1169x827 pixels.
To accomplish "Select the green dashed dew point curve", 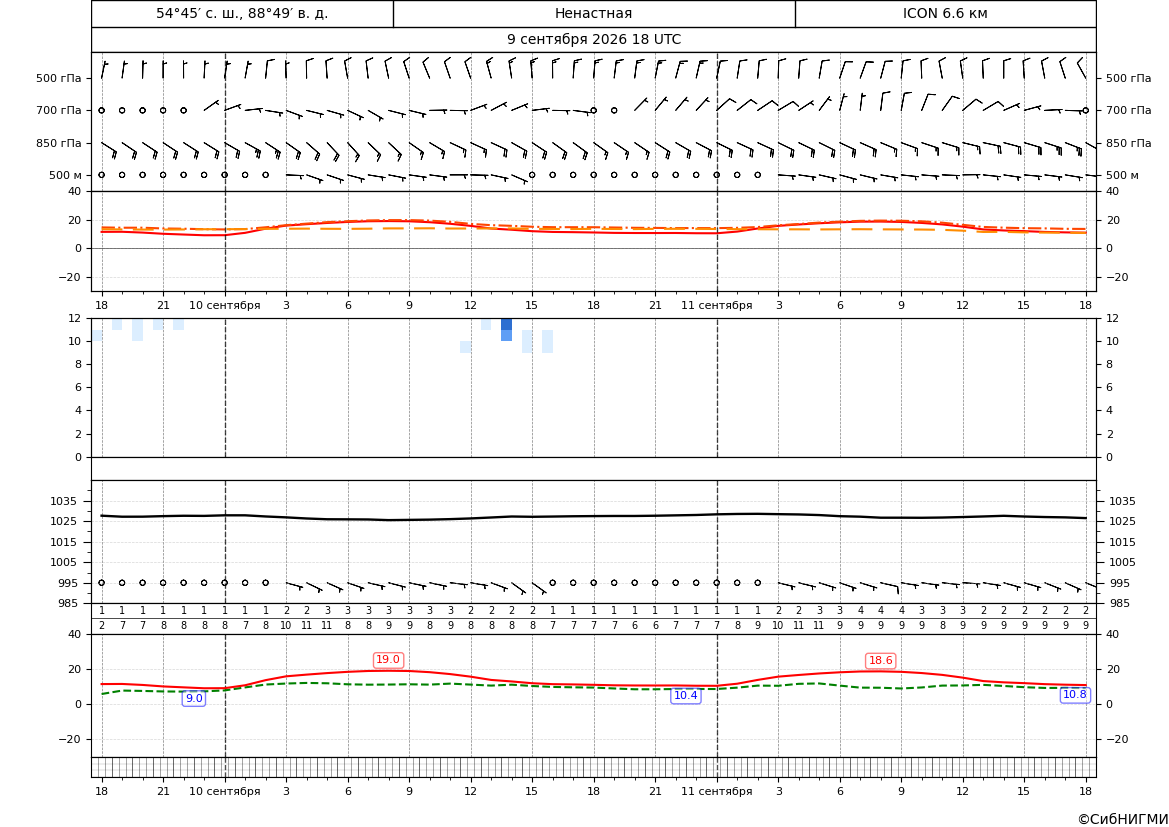I will [593, 687].
